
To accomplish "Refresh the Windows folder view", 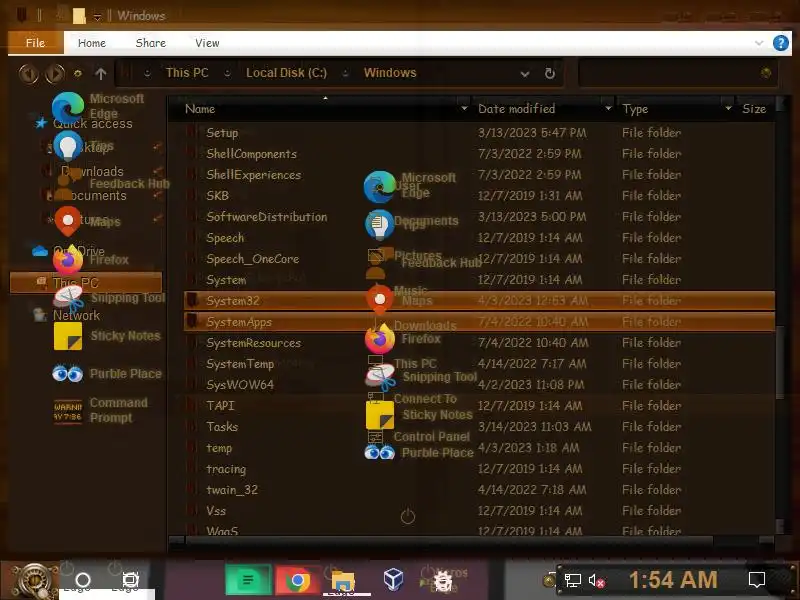I will tap(549, 73).
